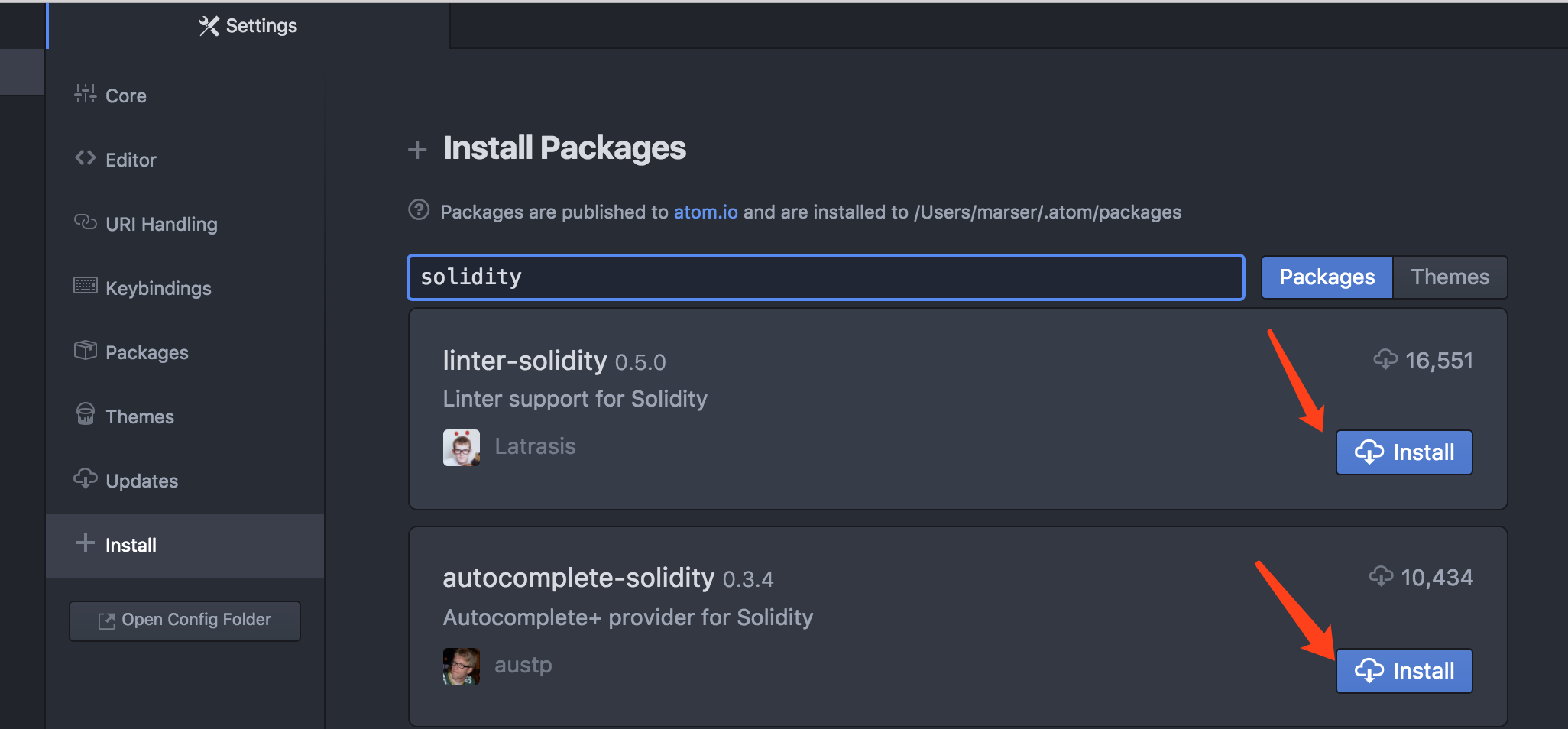Open the autocomplete-solidity package title
The width and height of the screenshot is (1568, 729).
coord(578,578)
